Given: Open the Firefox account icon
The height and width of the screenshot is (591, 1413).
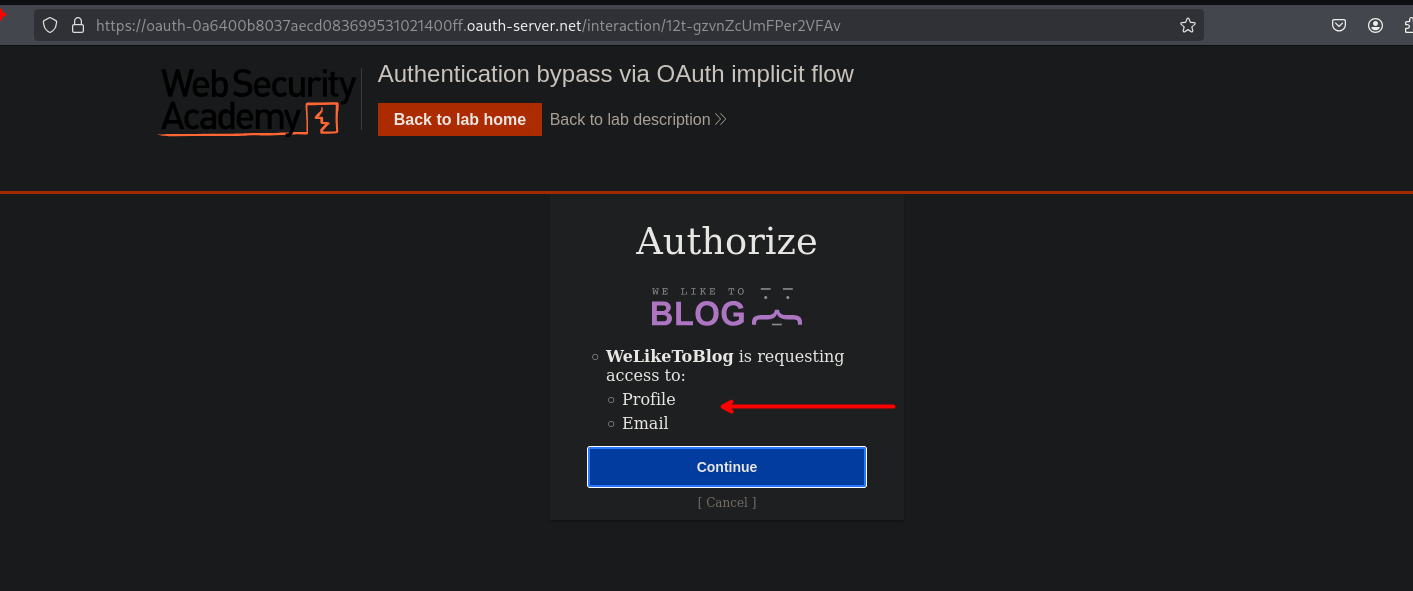Looking at the screenshot, I should 1375,25.
